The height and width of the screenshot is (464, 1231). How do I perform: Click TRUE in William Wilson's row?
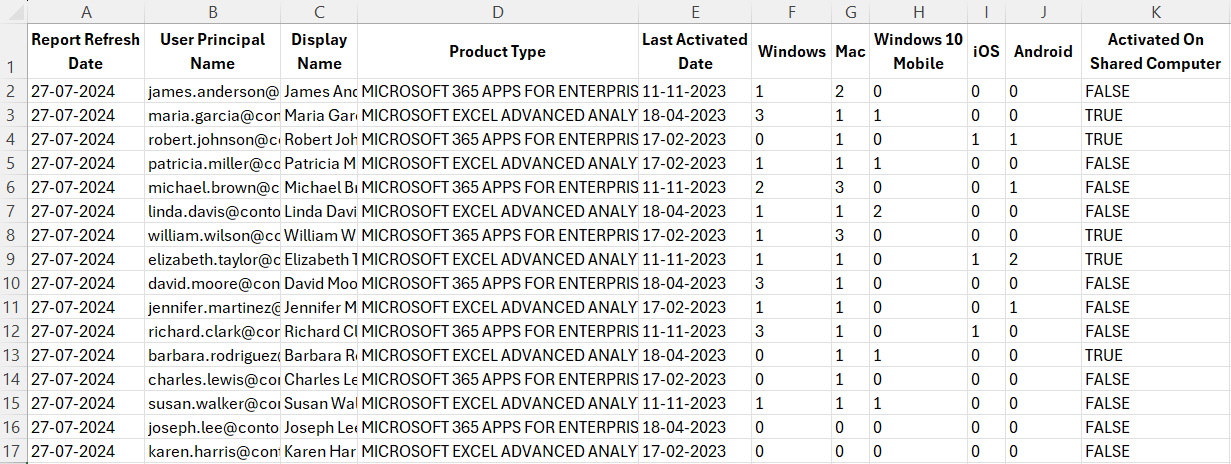pyautogui.click(x=1155, y=235)
